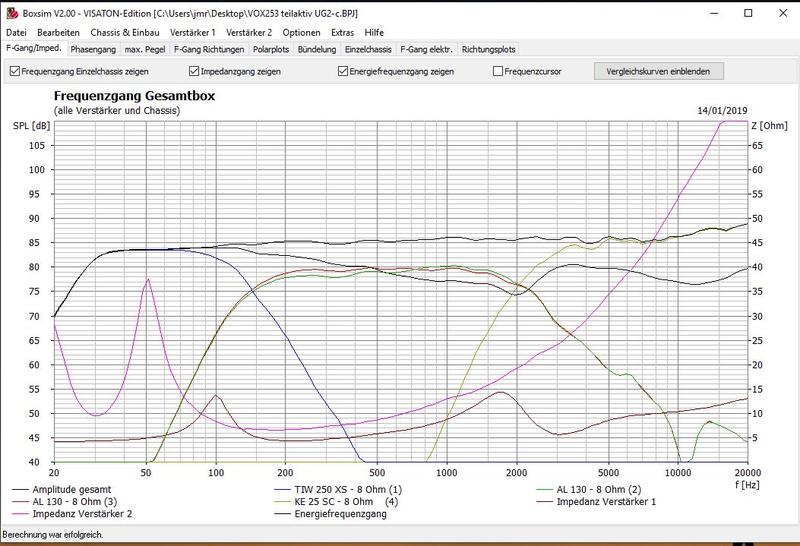Uncheck Frequenzgang Einzelchassis zeigen
Viewport: 800px width, 546px height.
(x=15, y=72)
